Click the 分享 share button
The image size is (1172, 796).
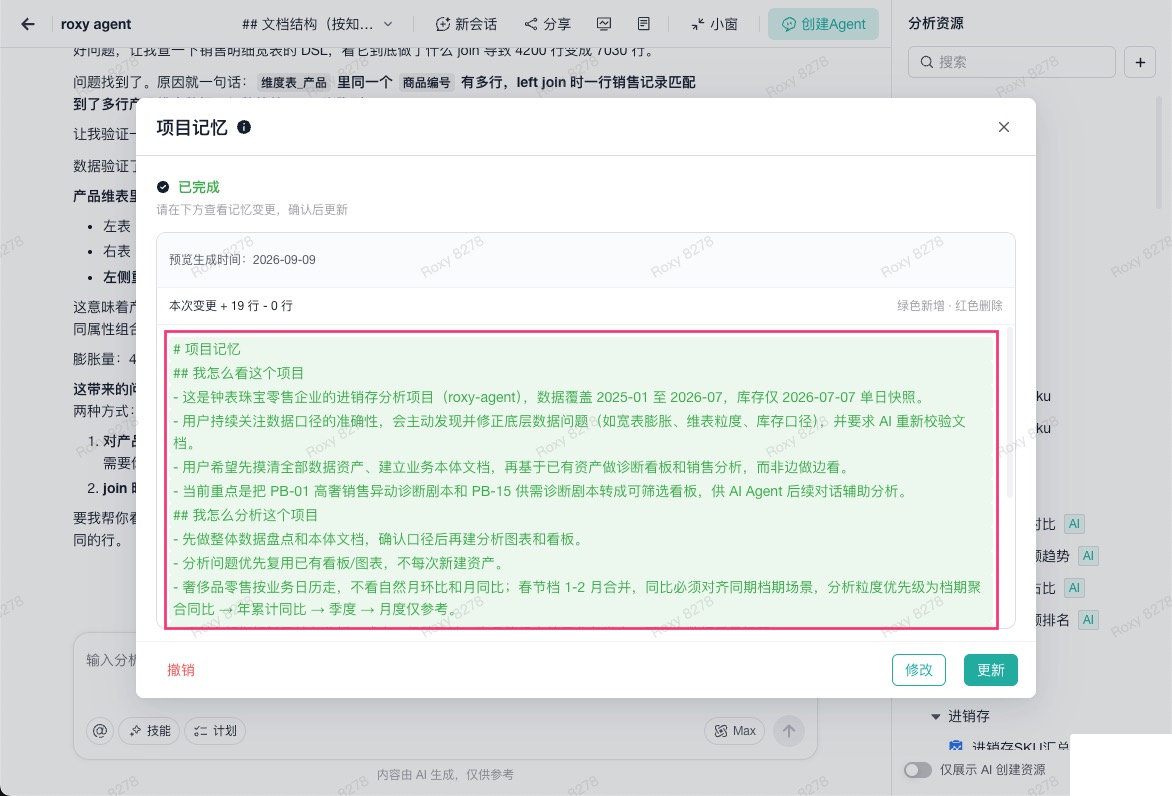[548, 24]
